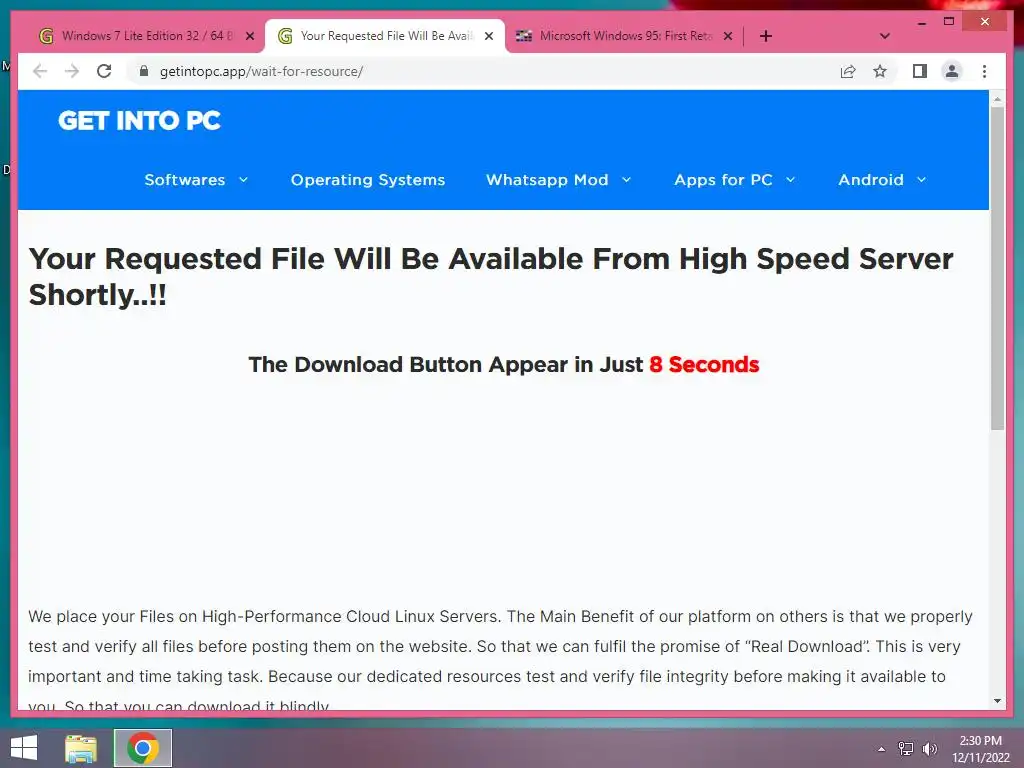
Task: Open the Windows Start button
Action: point(24,748)
